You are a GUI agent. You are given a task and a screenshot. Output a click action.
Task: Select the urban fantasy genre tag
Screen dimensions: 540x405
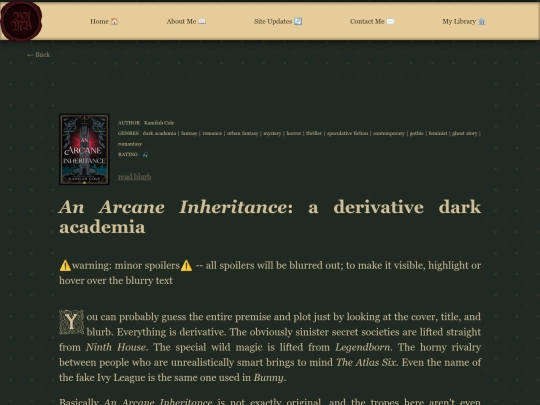(x=242, y=133)
